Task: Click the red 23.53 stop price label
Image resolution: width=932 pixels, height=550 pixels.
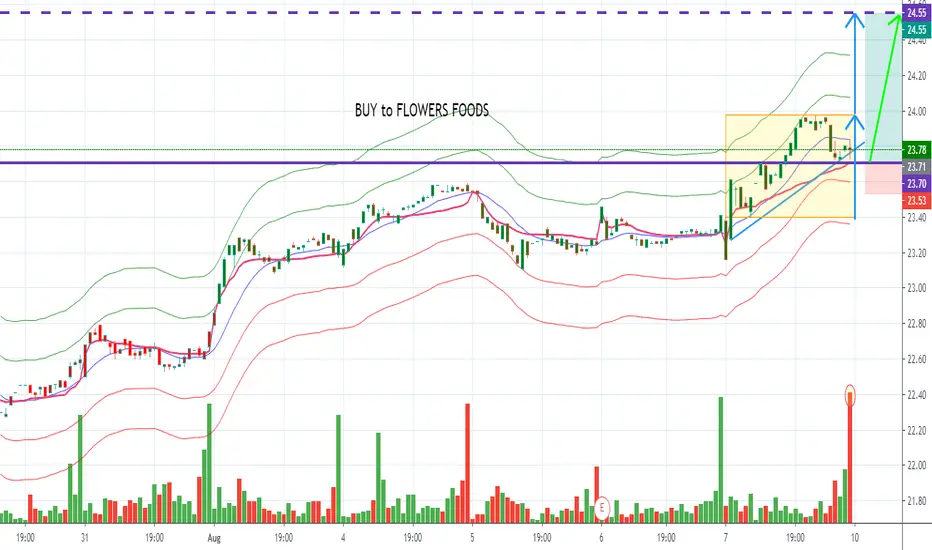Action: pyautogui.click(x=917, y=200)
